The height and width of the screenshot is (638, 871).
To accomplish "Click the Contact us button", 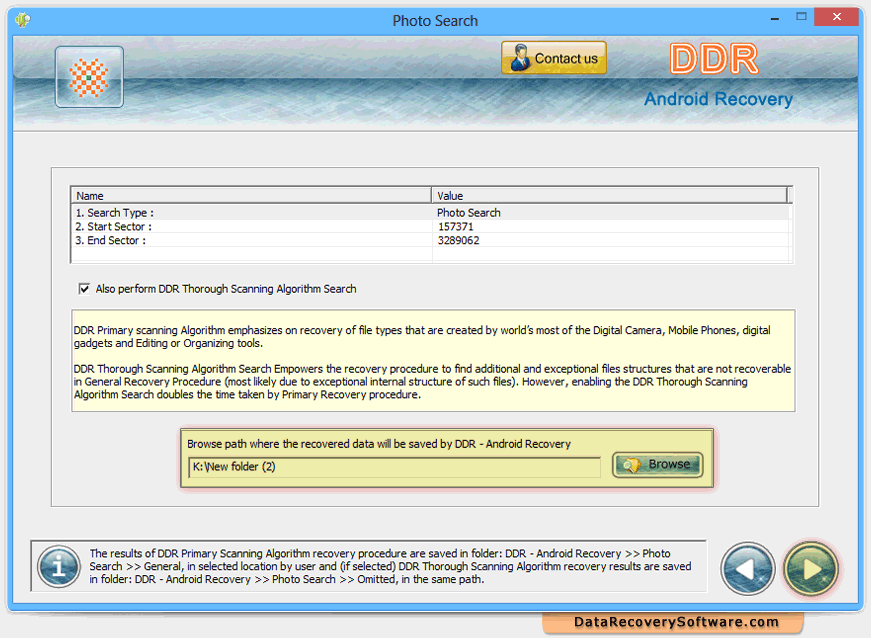I will pos(553,58).
